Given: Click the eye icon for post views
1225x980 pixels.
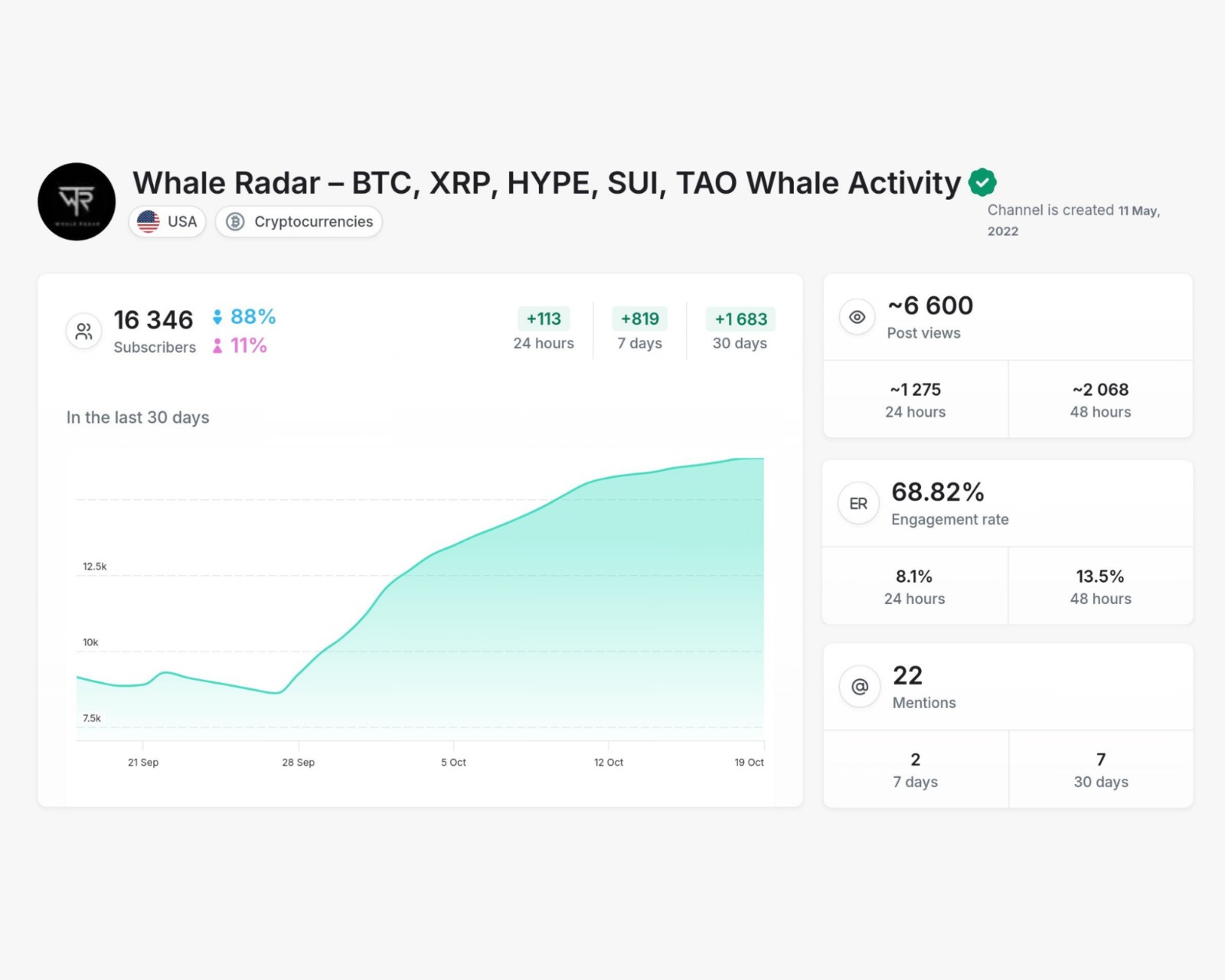Looking at the screenshot, I should click(857, 317).
